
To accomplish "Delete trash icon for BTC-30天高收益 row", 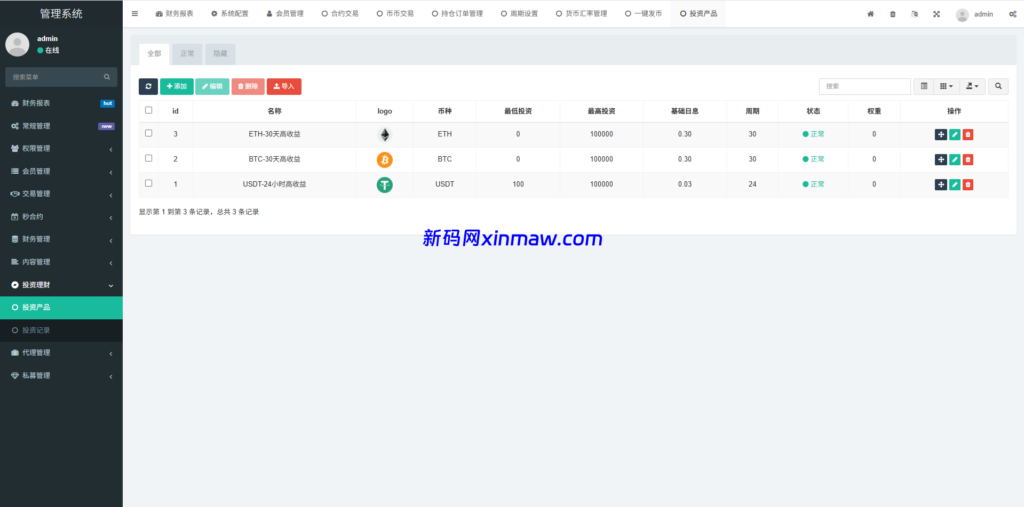I will 968,159.
